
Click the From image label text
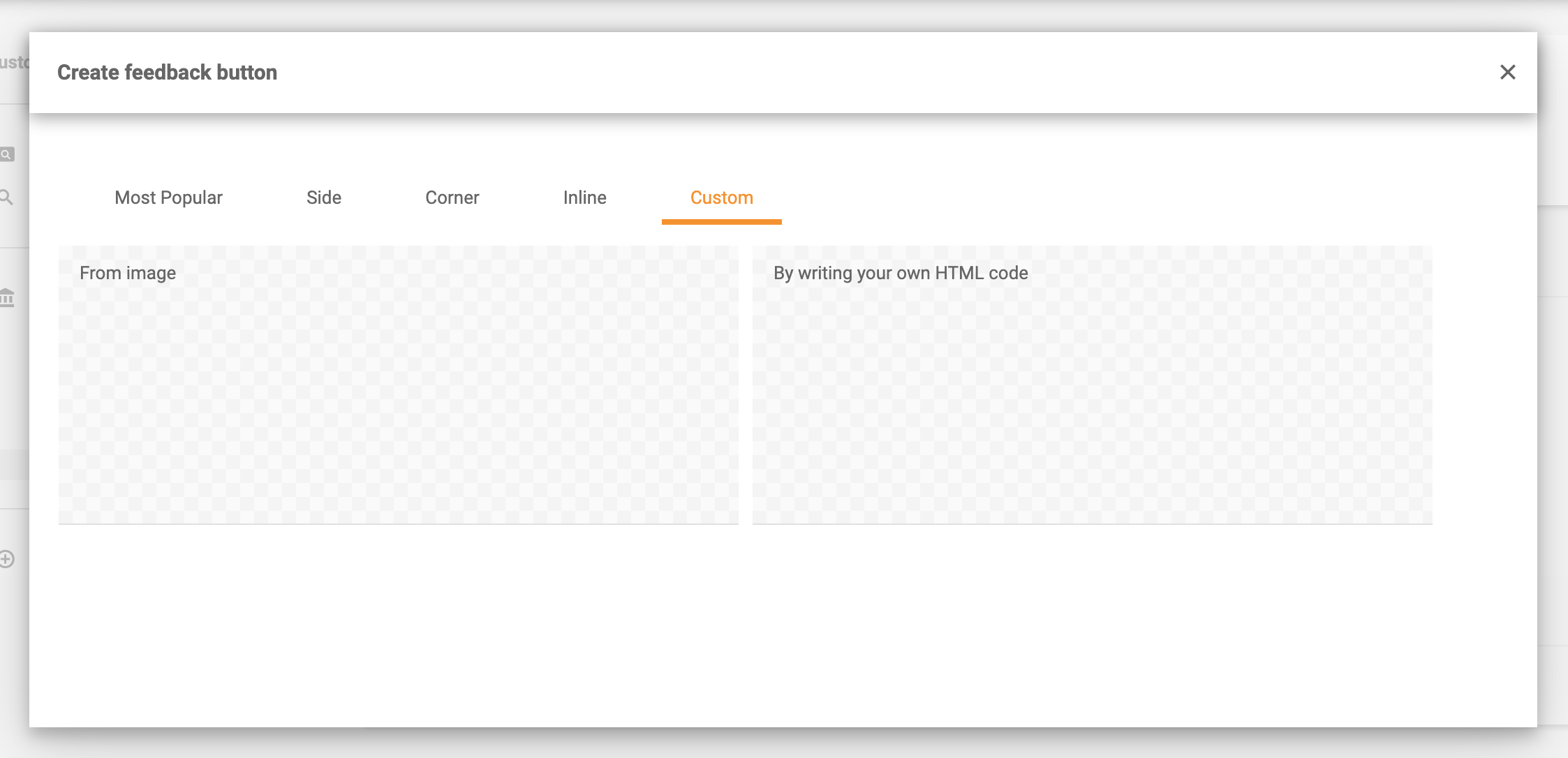[128, 273]
